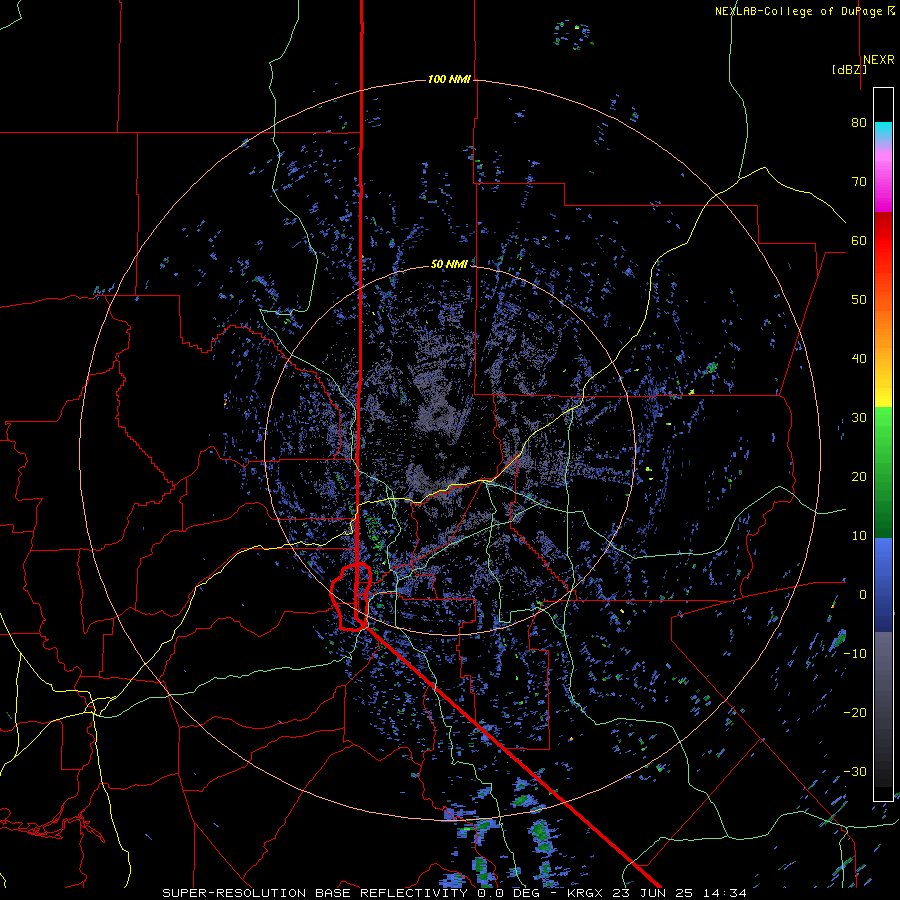Click the 100 NMI range ring label
Image resolution: width=900 pixels, height=900 pixels.
click(449, 79)
